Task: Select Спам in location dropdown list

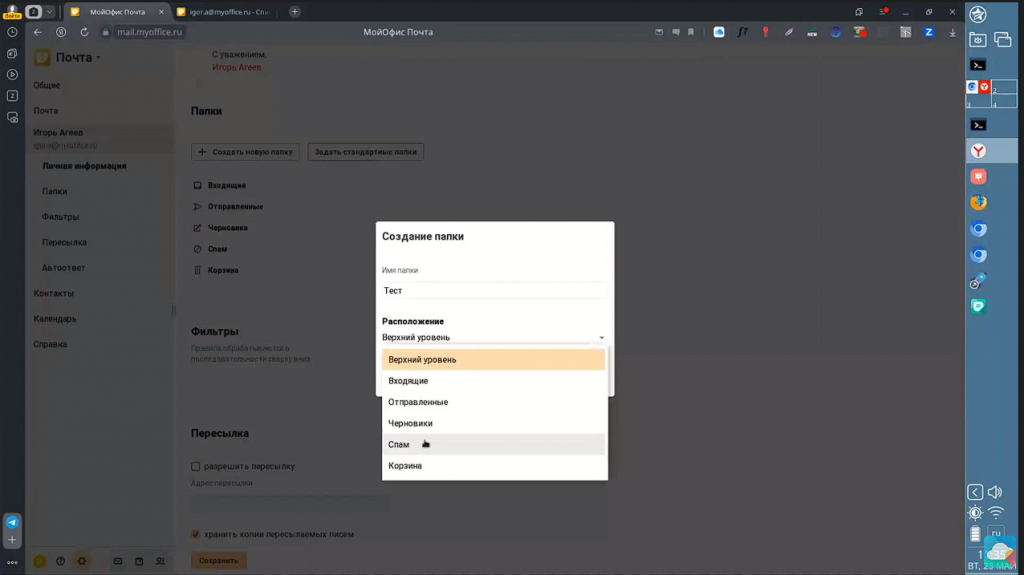Action: coord(493,444)
